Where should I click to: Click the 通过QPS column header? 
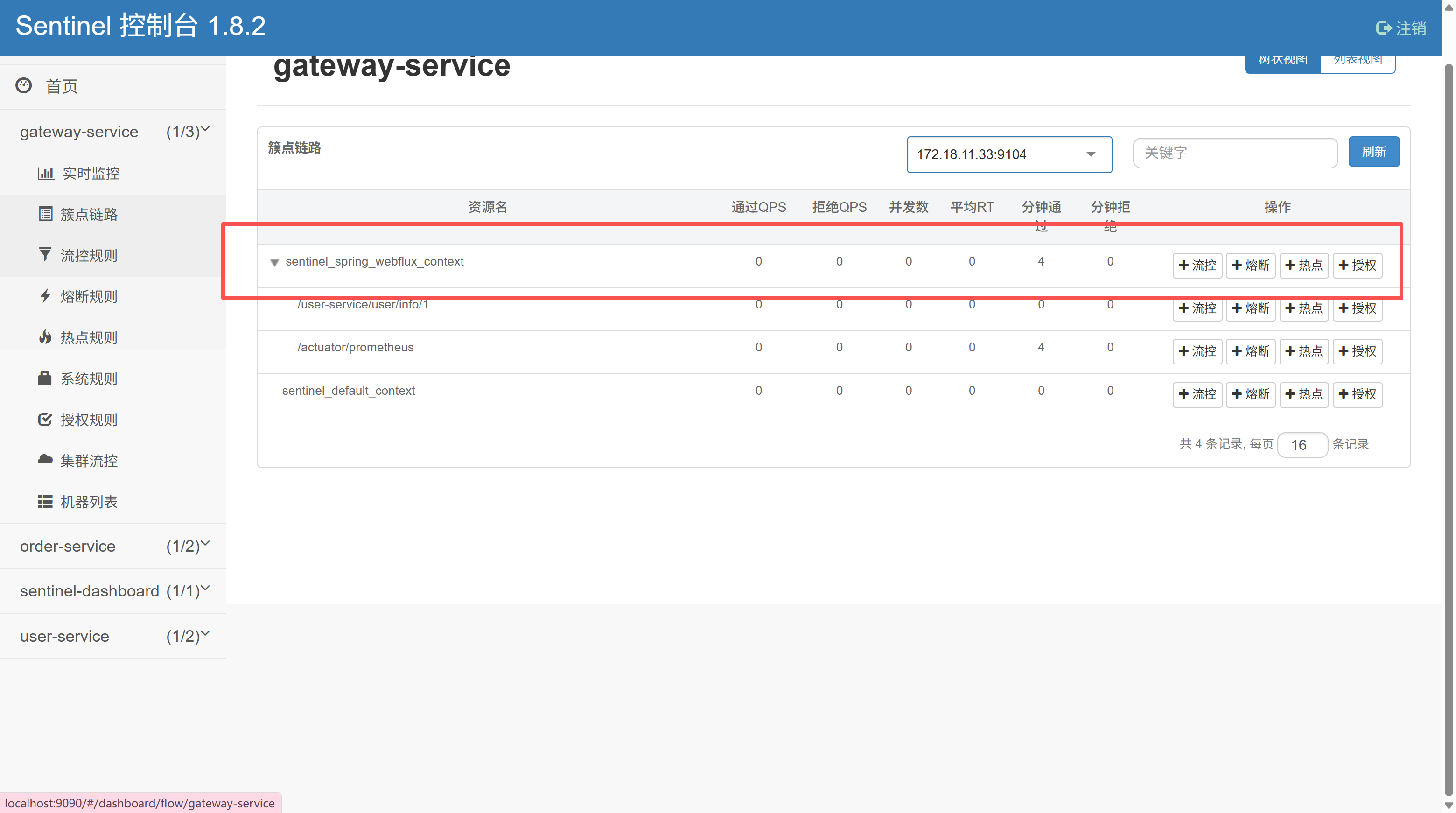pos(758,207)
